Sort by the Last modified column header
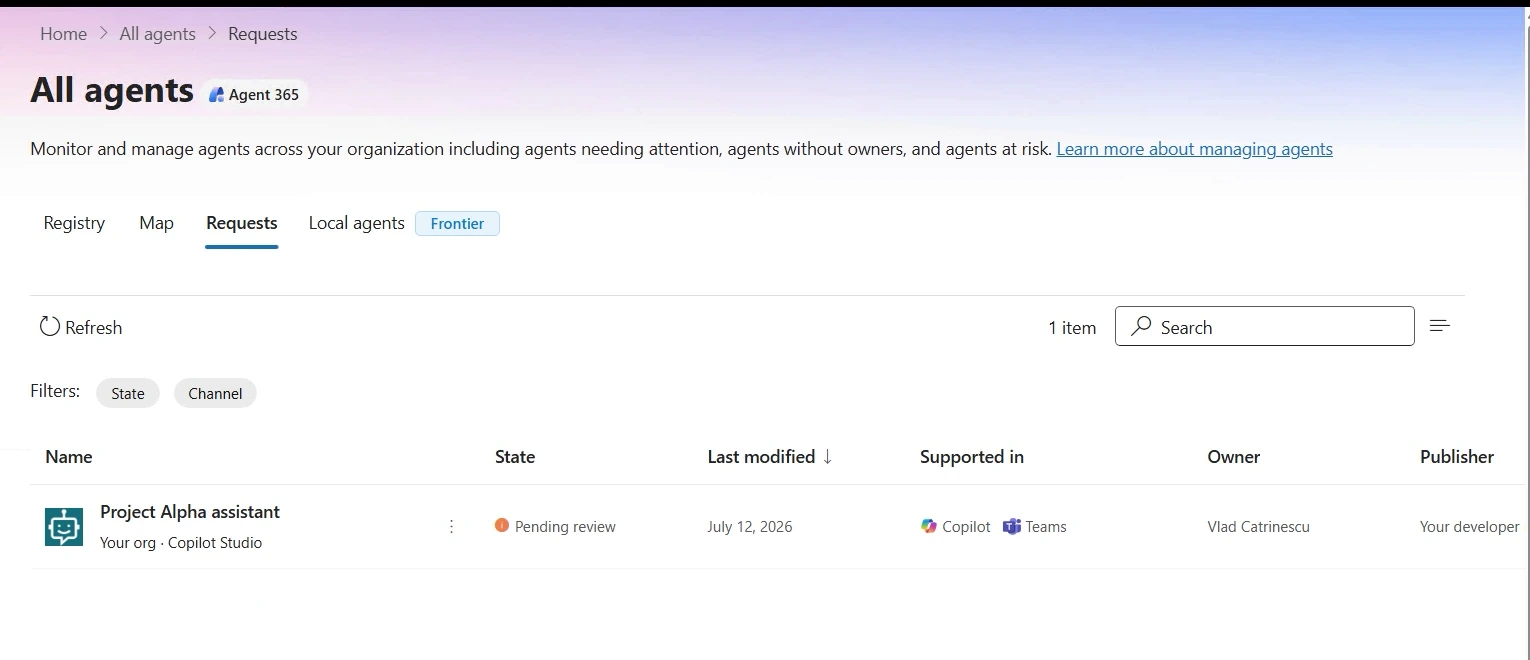The height and width of the screenshot is (660, 1530). coord(761,456)
